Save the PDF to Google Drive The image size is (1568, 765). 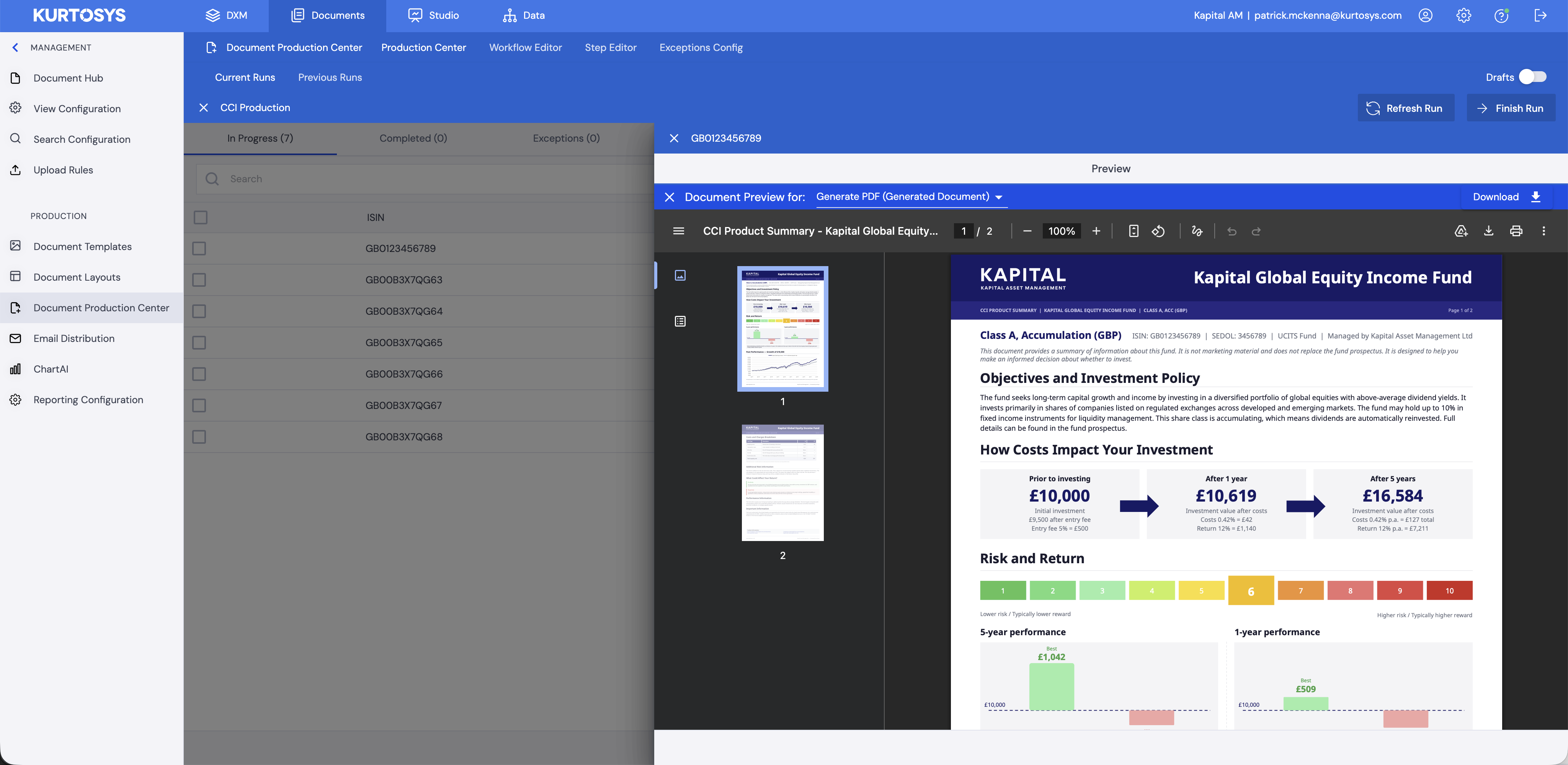(x=1461, y=231)
